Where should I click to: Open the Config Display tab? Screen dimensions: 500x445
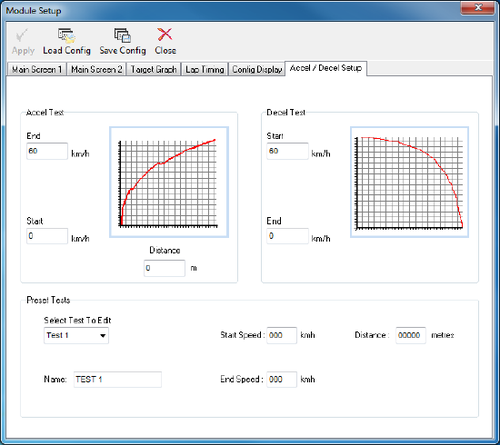257,69
